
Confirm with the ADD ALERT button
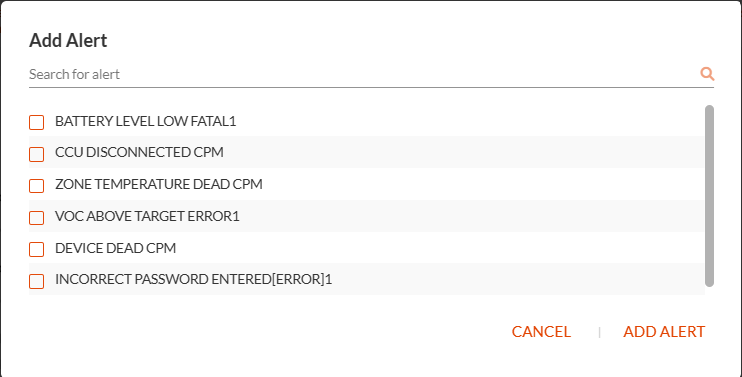pos(664,332)
